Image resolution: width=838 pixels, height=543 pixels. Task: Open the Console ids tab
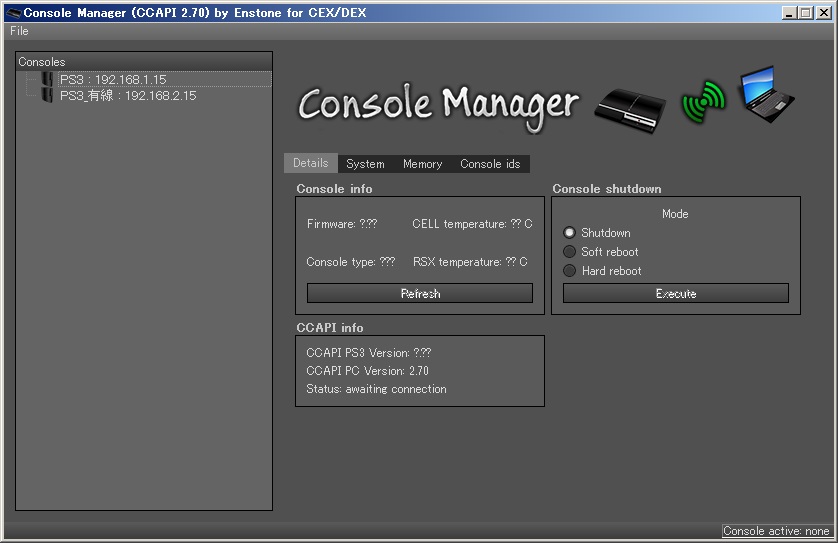click(490, 164)
